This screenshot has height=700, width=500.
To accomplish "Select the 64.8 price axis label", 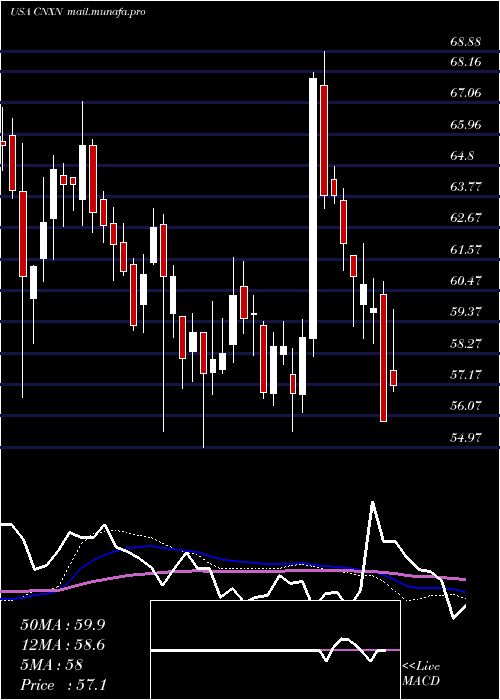I will (462, 156).
